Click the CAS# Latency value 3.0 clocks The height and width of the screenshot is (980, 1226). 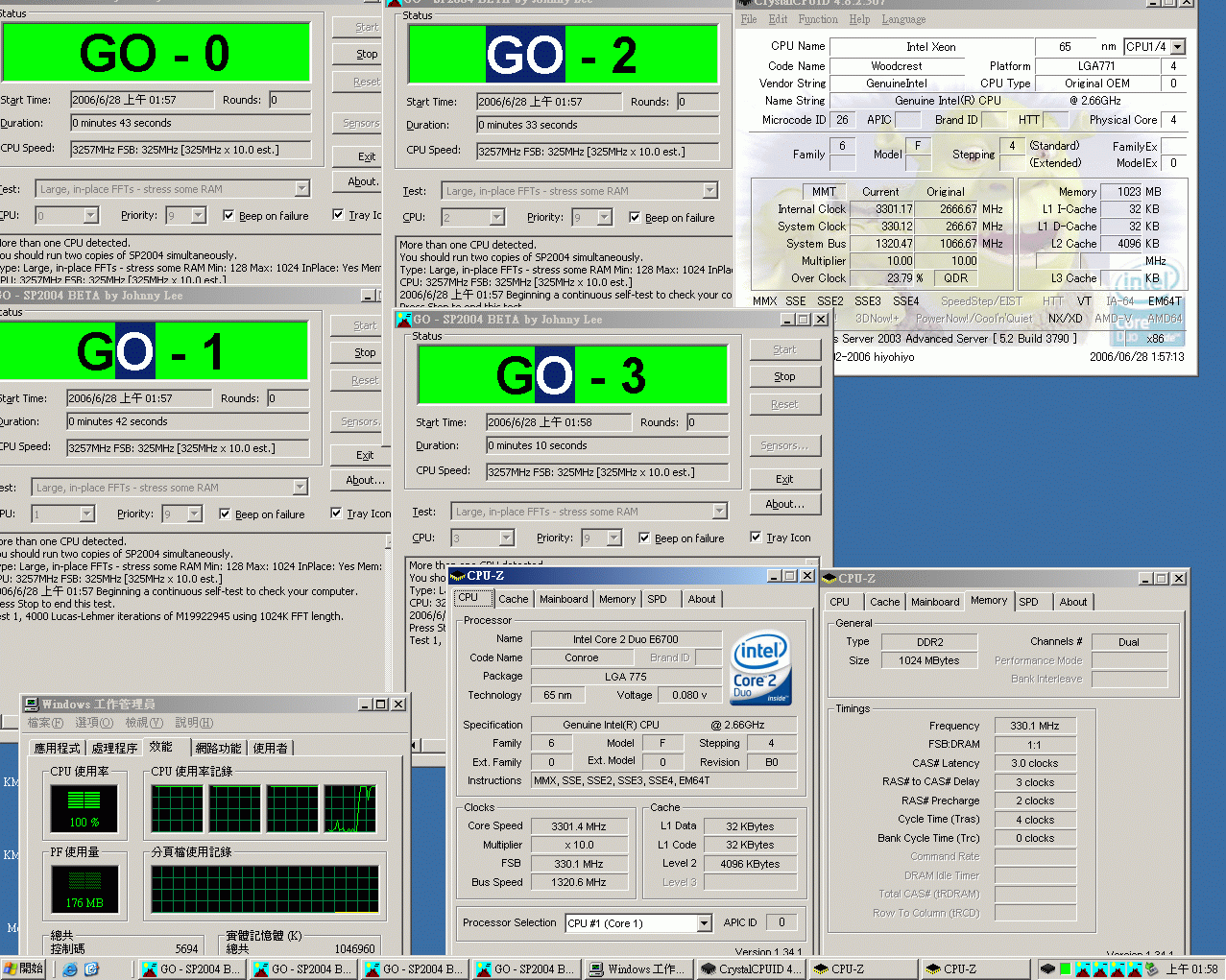tap(1035, 763)
